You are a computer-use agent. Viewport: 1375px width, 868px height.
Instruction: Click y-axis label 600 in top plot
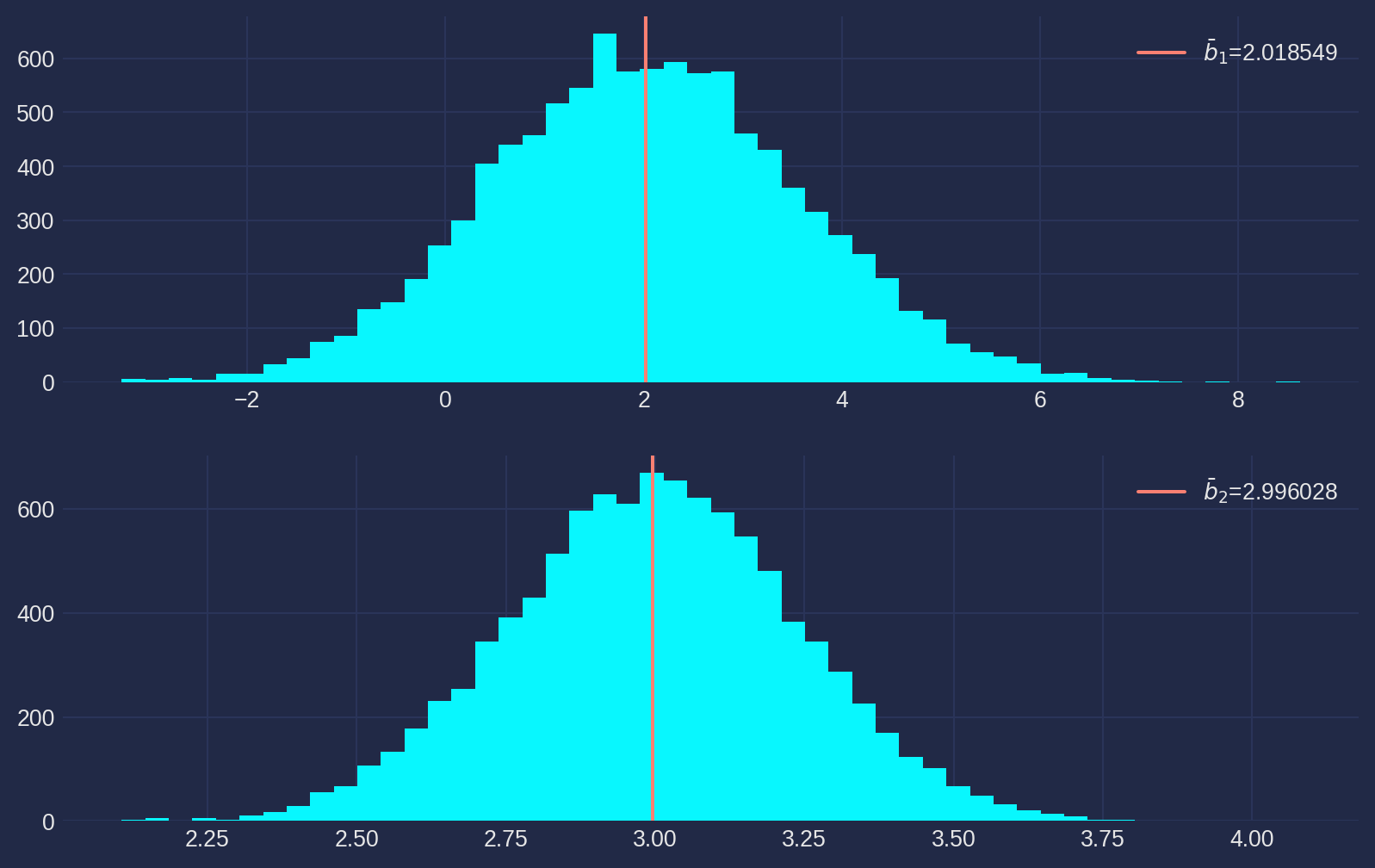35,59
